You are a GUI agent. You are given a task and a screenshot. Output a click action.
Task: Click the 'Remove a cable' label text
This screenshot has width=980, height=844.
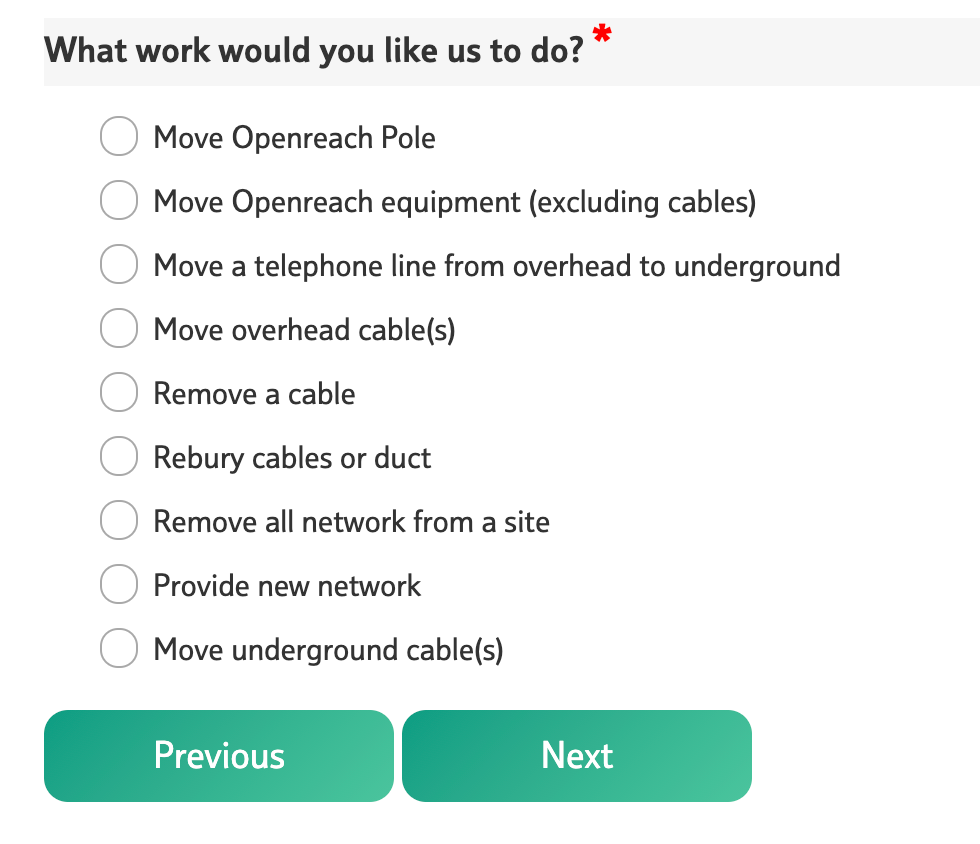tap(254, 394)
